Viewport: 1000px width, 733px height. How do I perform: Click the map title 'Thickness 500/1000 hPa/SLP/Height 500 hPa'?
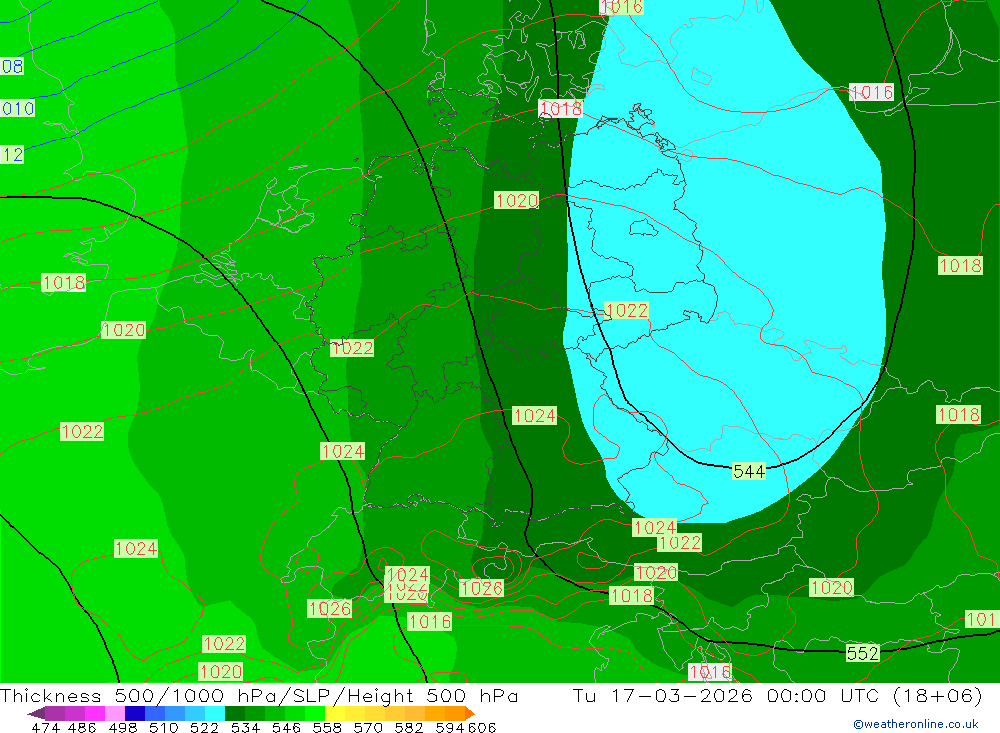[259, 695]
